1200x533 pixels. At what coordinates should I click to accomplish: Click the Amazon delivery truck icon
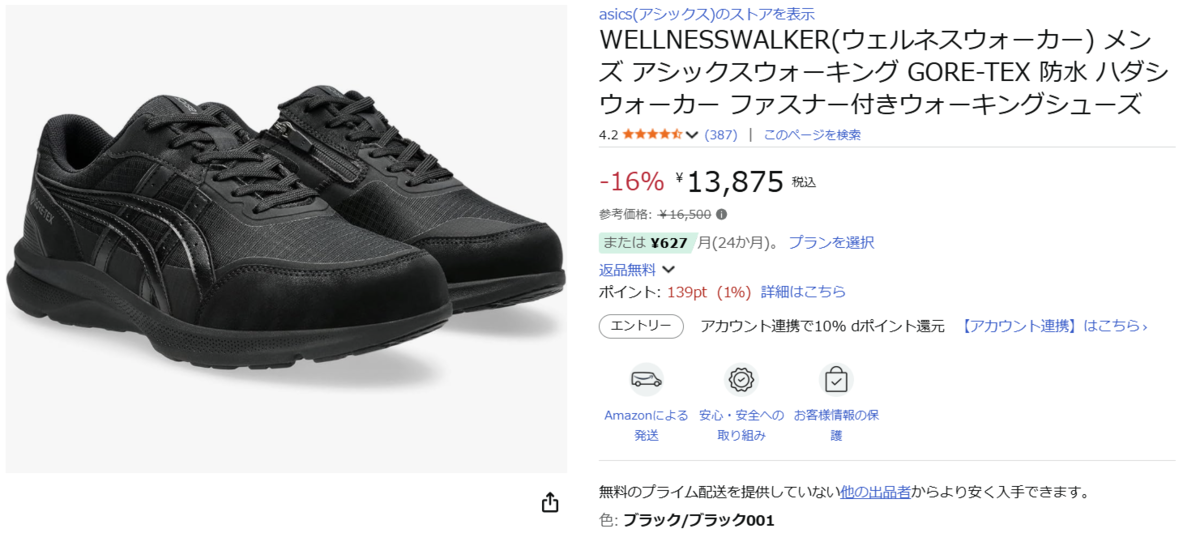pyautogui.click(x=646, y=380)
